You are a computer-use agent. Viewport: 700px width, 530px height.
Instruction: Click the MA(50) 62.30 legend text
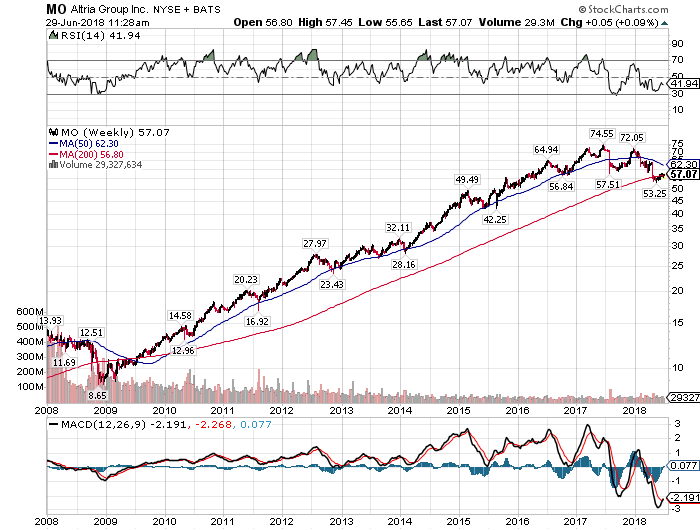coord(89,144)
